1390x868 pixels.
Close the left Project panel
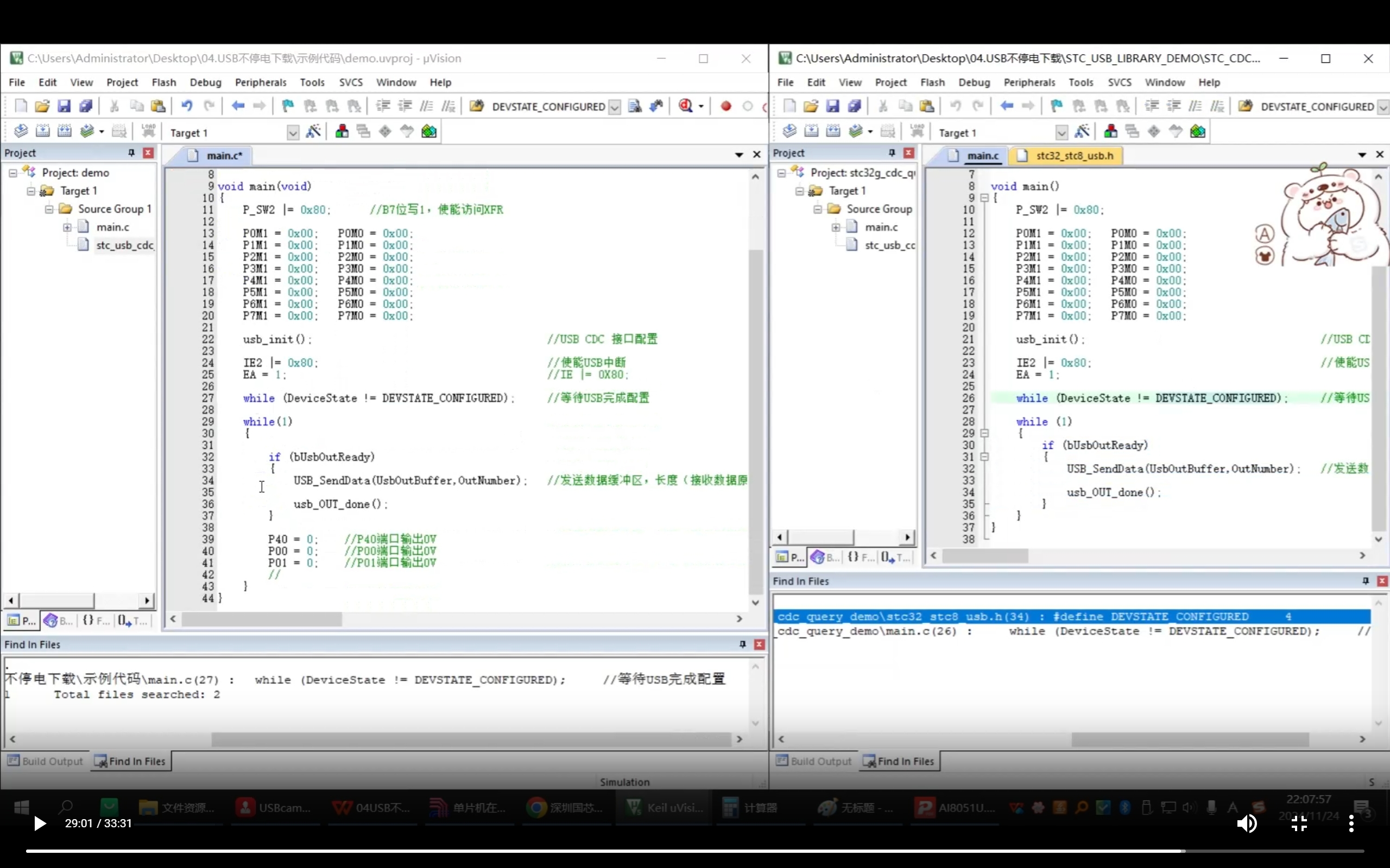(x=148, y=153)
